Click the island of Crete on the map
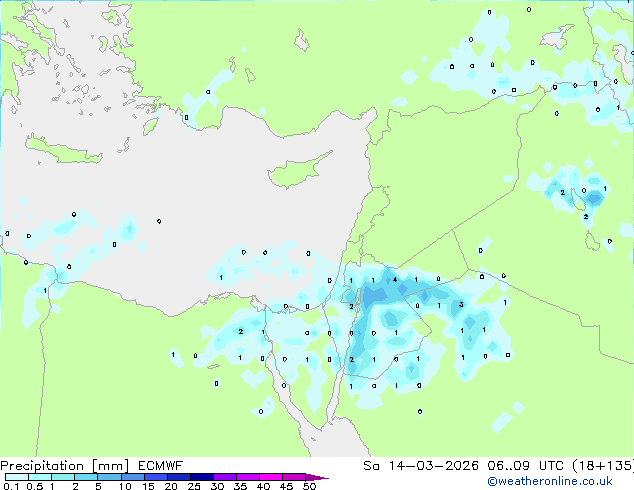The width and height of the screenshot is (634, 490). click(x=63, y=150)
